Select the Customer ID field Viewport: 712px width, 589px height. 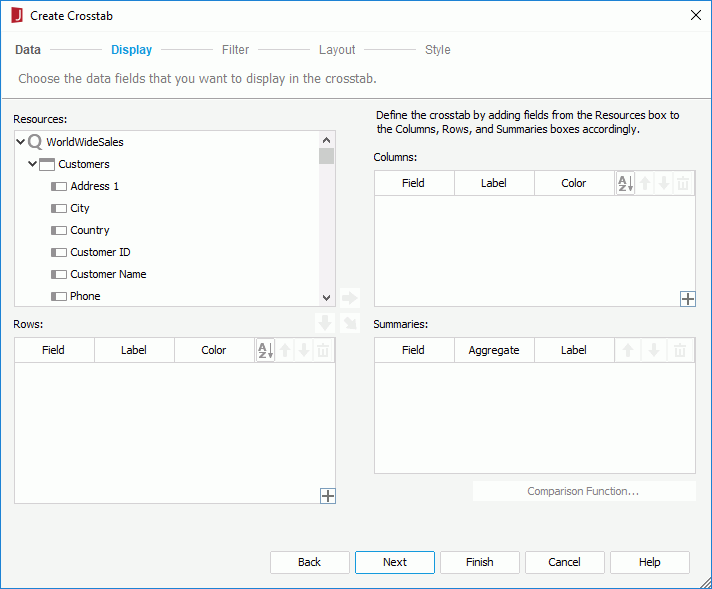click(100, 252)
